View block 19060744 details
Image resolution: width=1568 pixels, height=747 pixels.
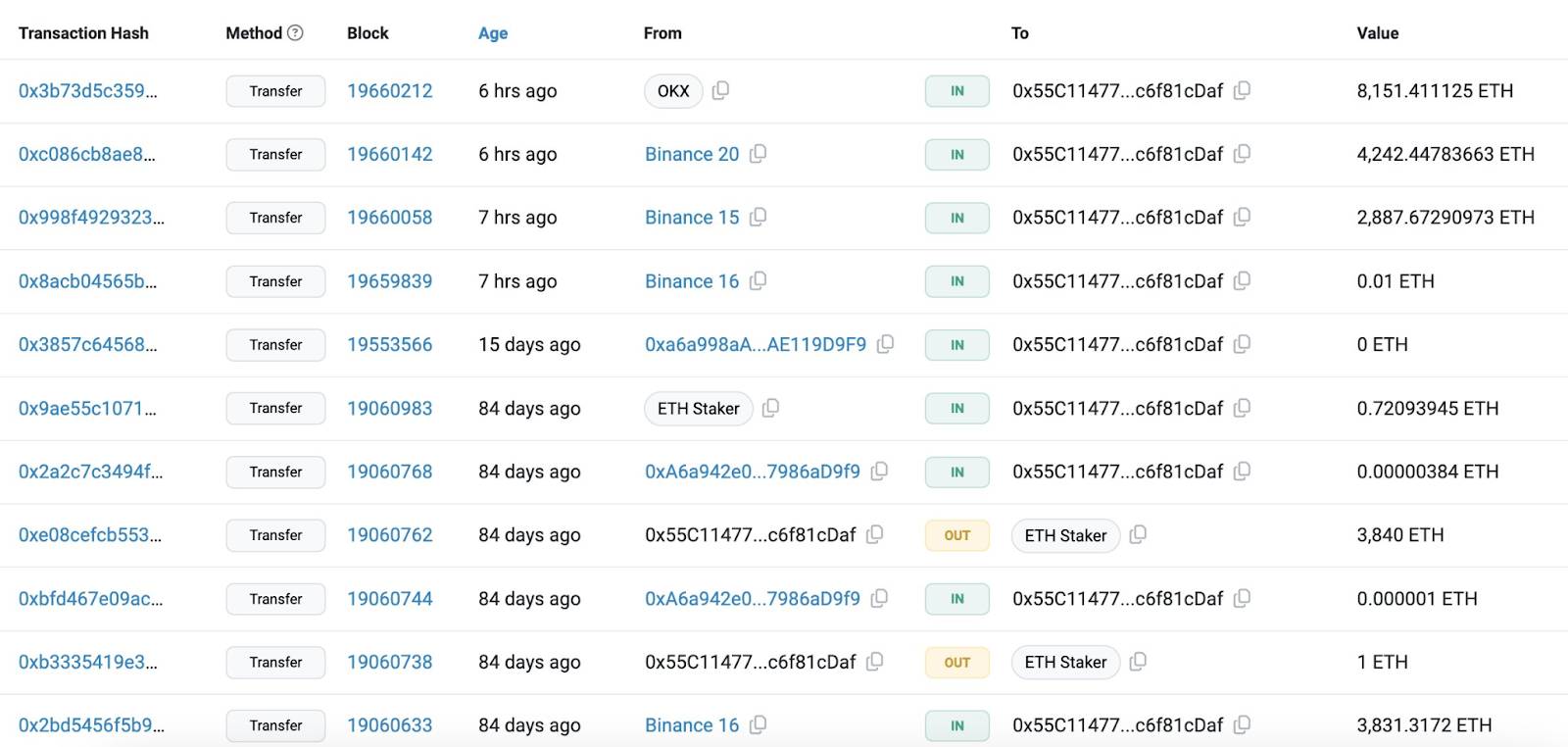click(x=390, y=598)
